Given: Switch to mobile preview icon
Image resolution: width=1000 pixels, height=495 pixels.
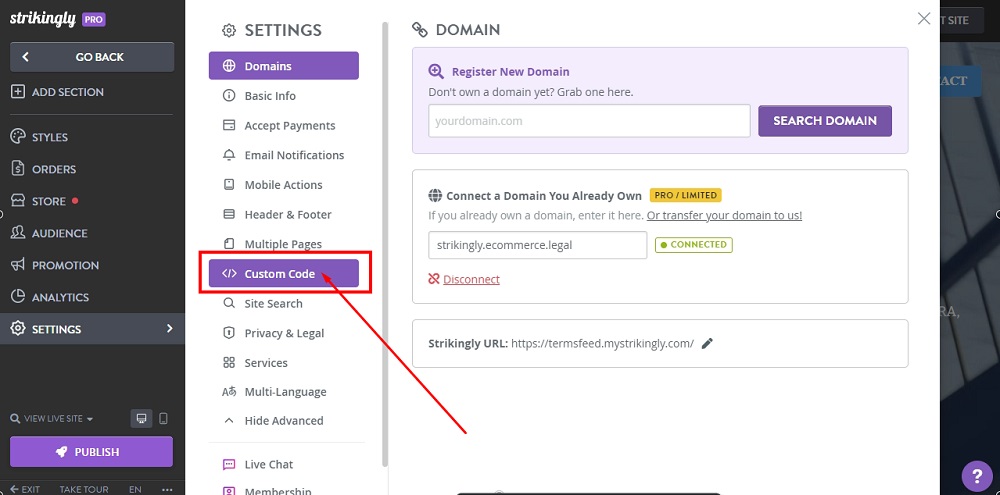Looking at the screenshot, I should (163, 418).
